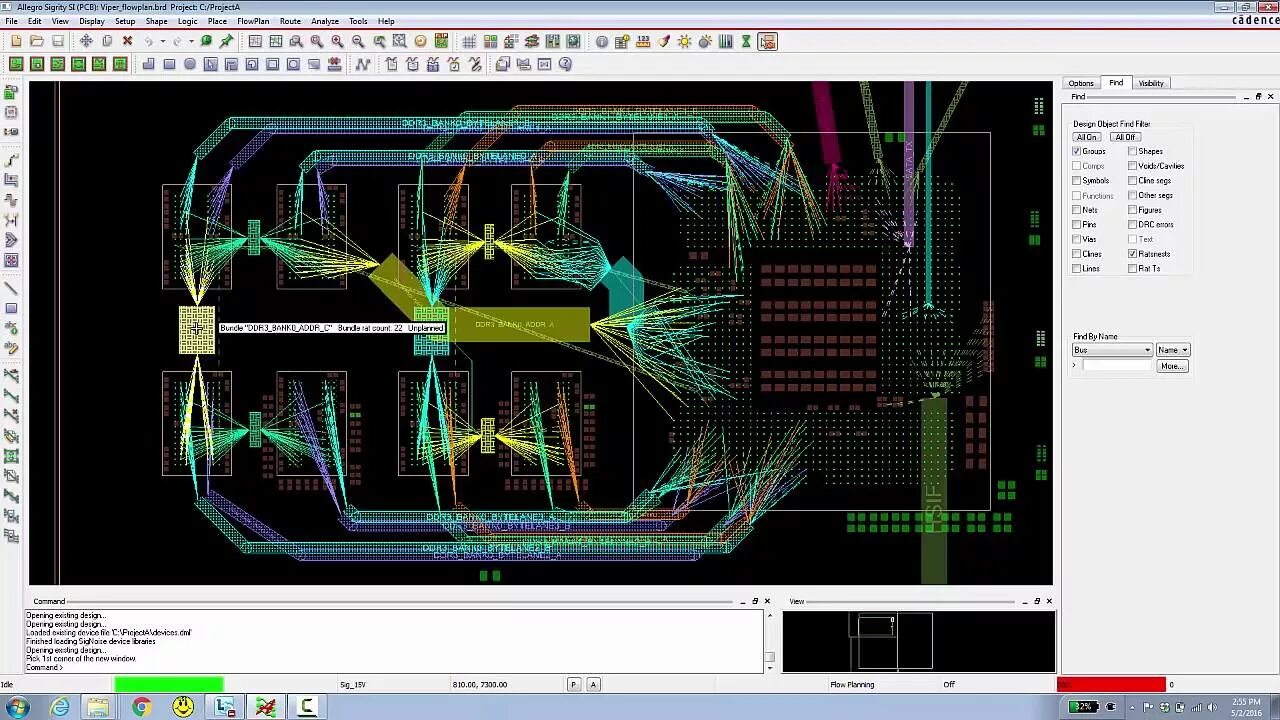
Task: Open the Display menu
Action: point(91,21)
